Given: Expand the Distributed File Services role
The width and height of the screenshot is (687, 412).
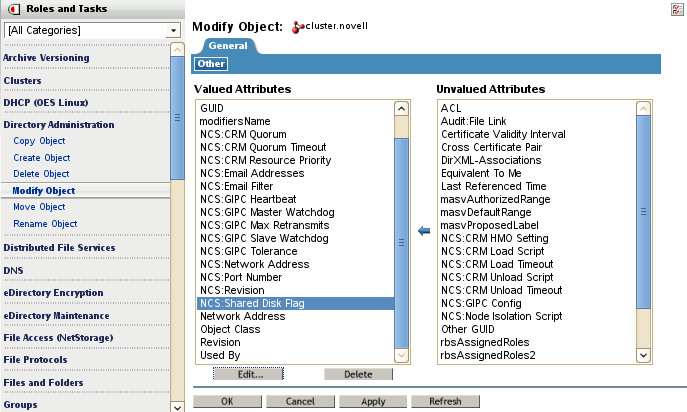Looking at the screenshot, I should [x=59, y=248].
